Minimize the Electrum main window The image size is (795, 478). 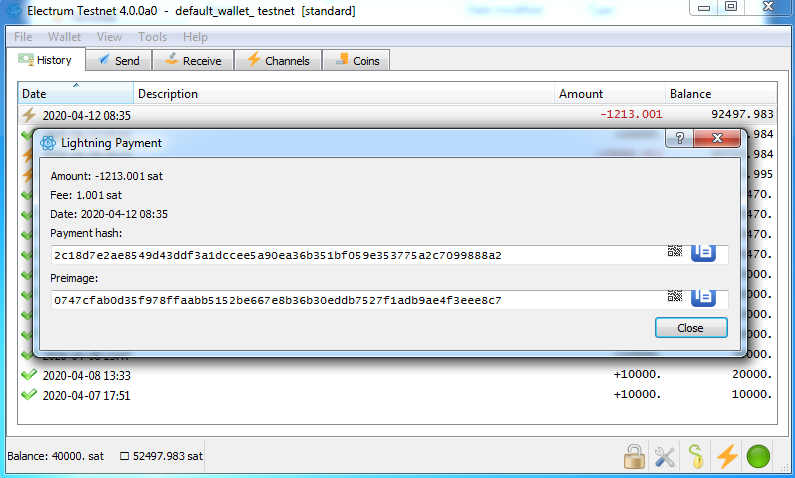[704, 8]
